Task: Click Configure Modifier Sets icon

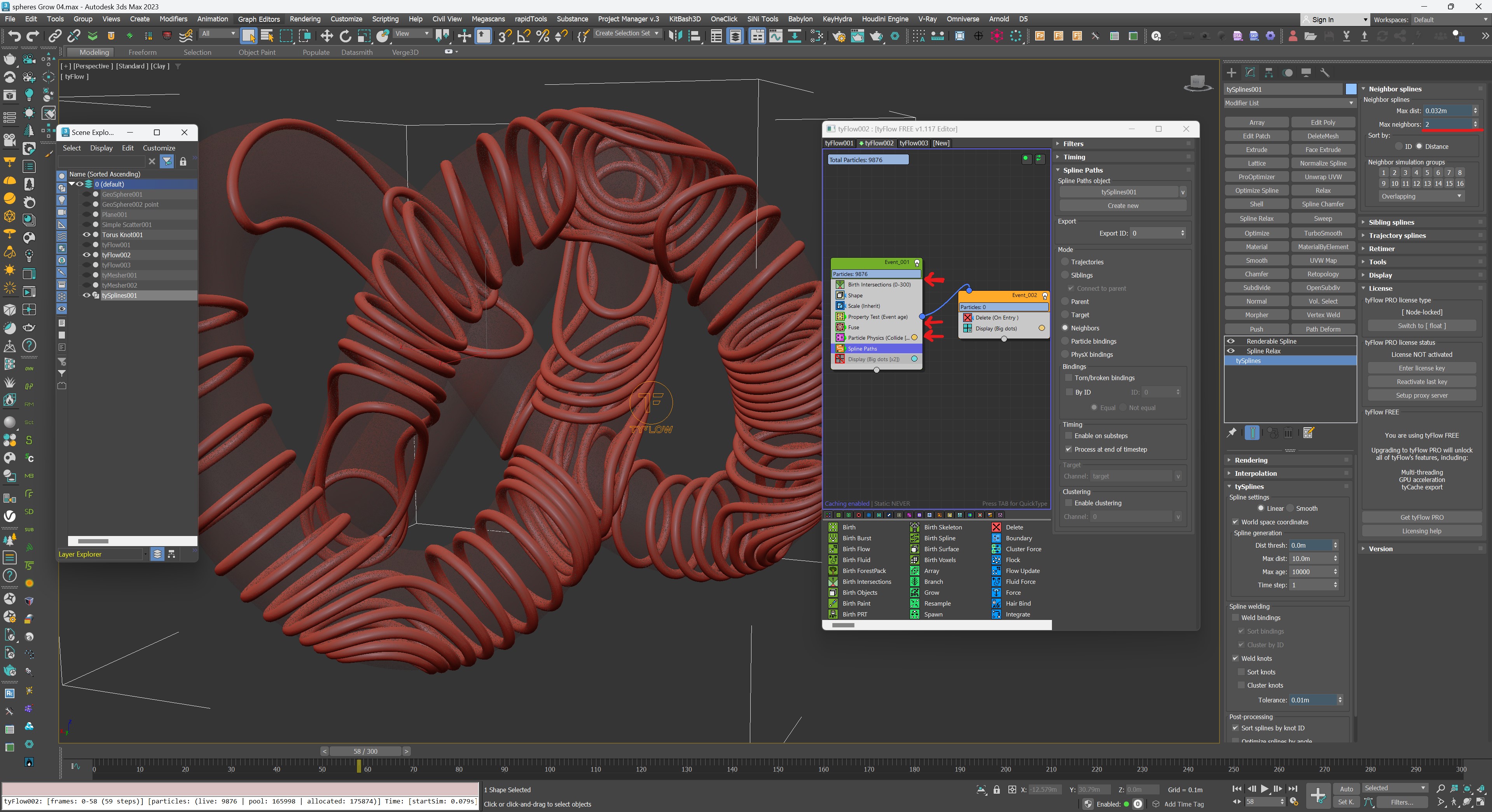Action: pos(1309,433)
